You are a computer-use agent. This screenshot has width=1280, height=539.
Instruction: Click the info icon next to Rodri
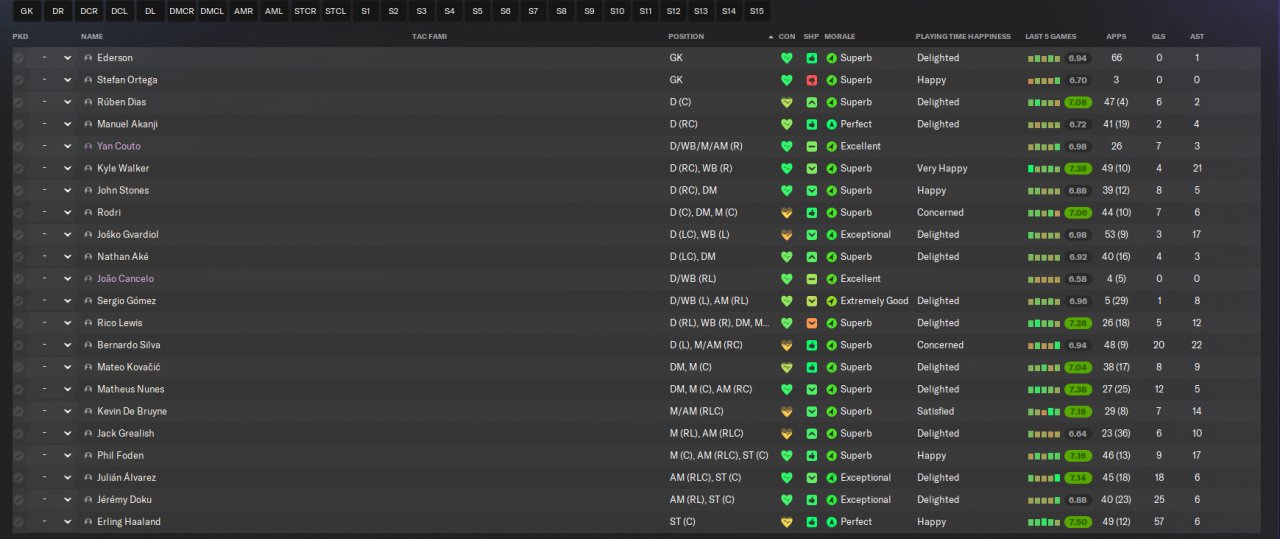[88, 213]
